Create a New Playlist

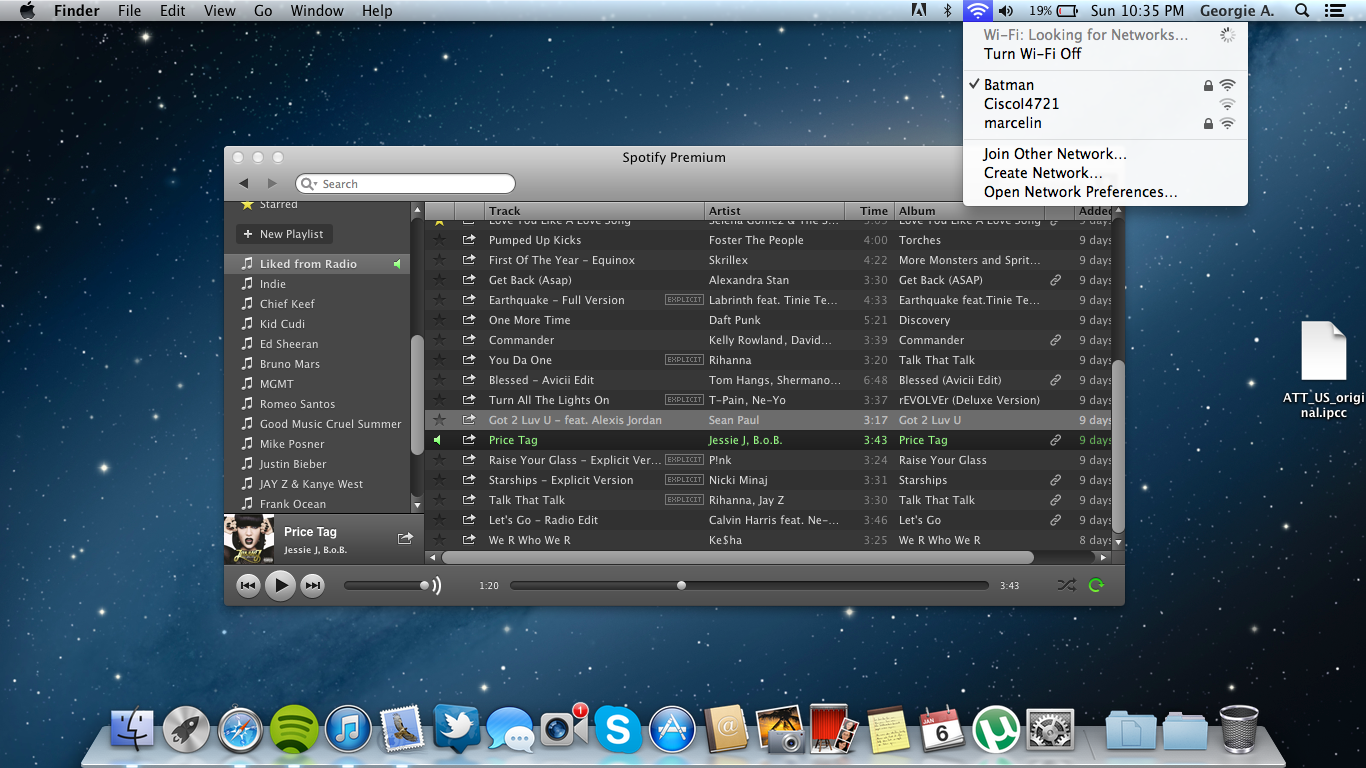click(284, 234)
